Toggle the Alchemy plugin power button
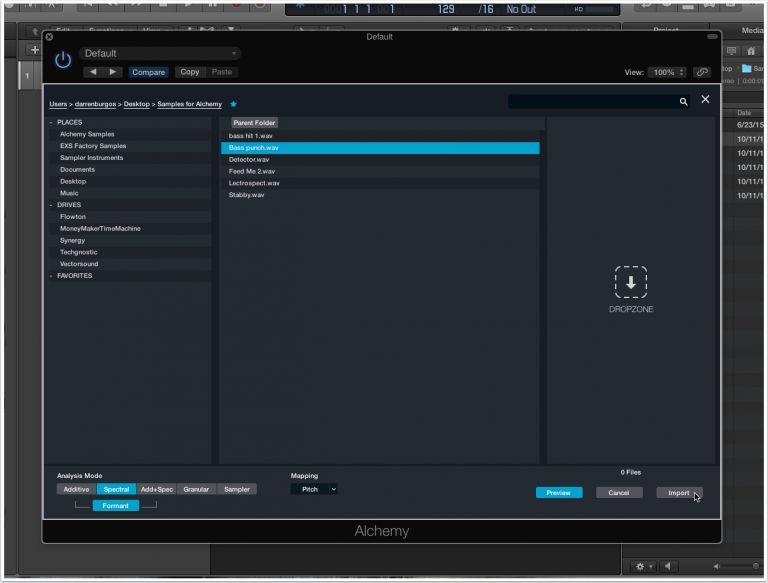Image resolution: width=768 pixels, height=583 pixels. [x=63, y=60]
